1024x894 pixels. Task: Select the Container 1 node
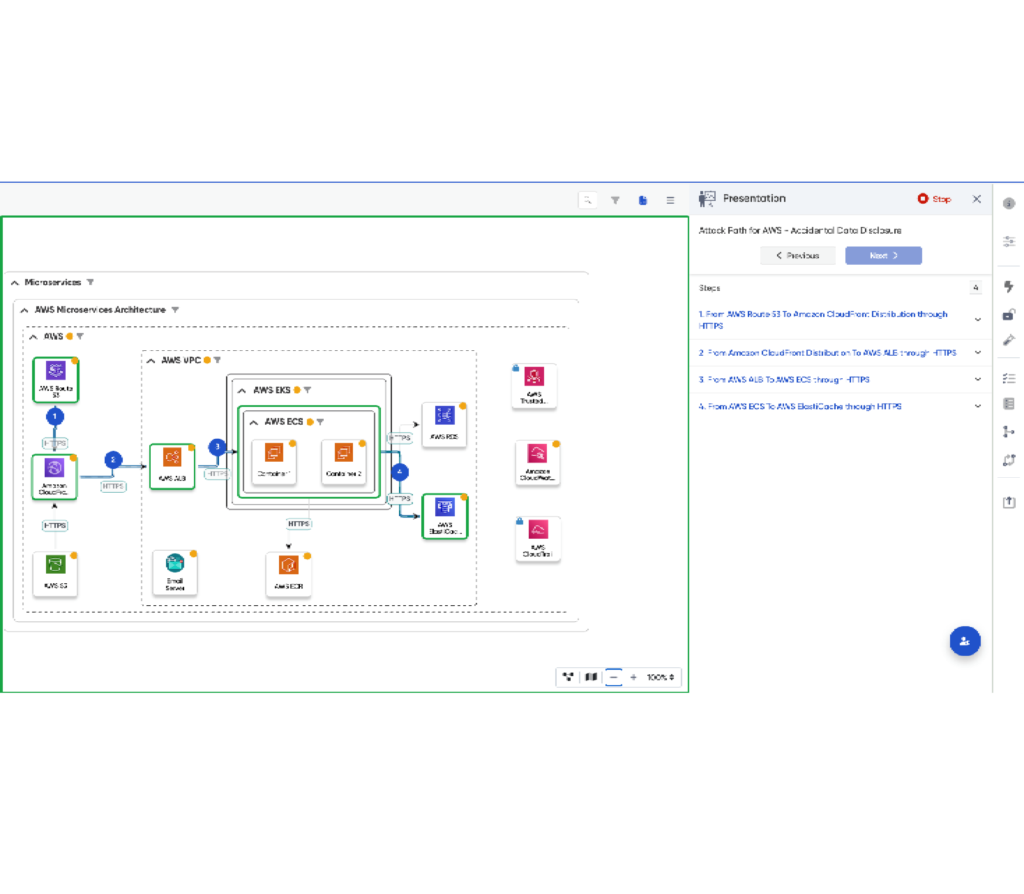[x=274, y=462]
